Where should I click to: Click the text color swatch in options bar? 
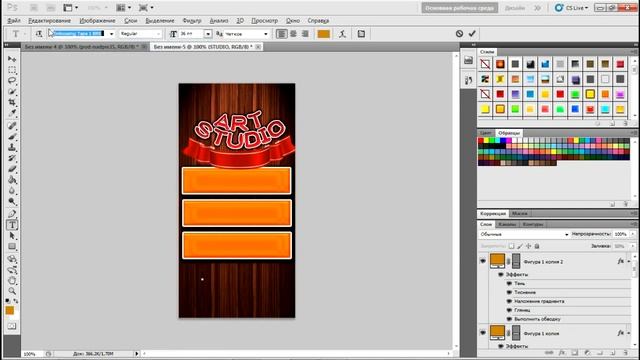click(324, 34)
